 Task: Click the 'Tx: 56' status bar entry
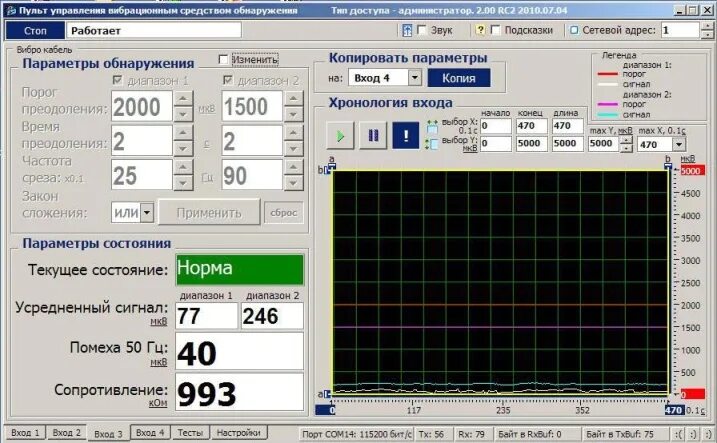click(x=431, y=434)
